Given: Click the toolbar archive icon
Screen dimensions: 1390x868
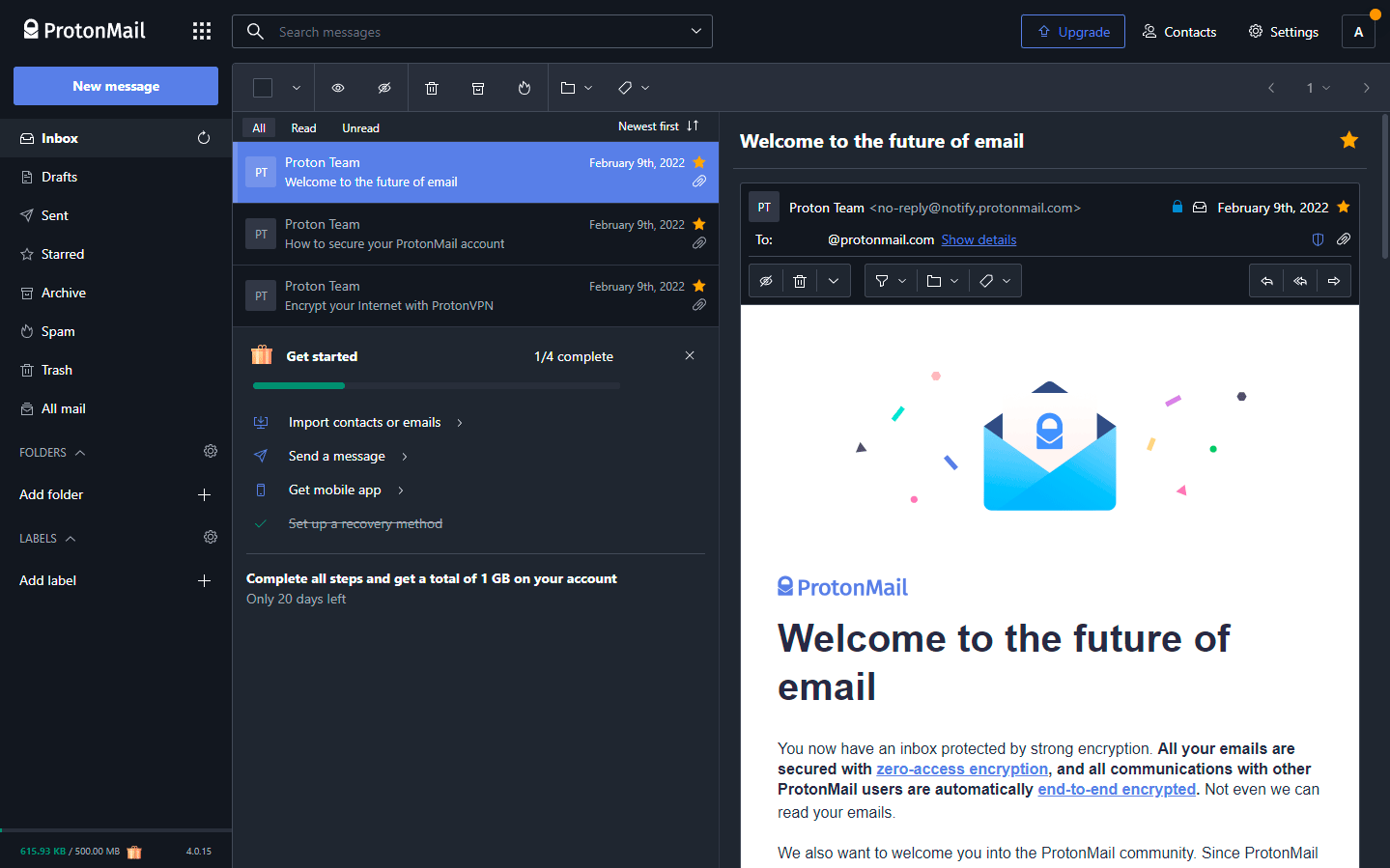Looking at the screenshot, I should (478, 88).
